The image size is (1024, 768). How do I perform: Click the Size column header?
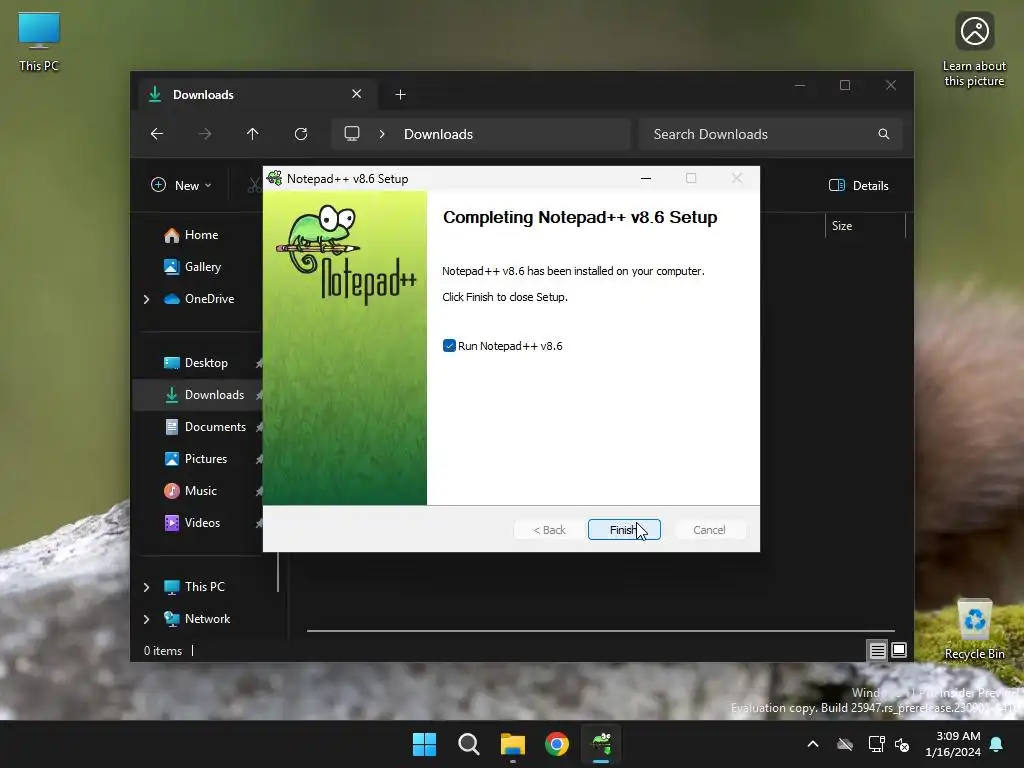pos(865,226)
